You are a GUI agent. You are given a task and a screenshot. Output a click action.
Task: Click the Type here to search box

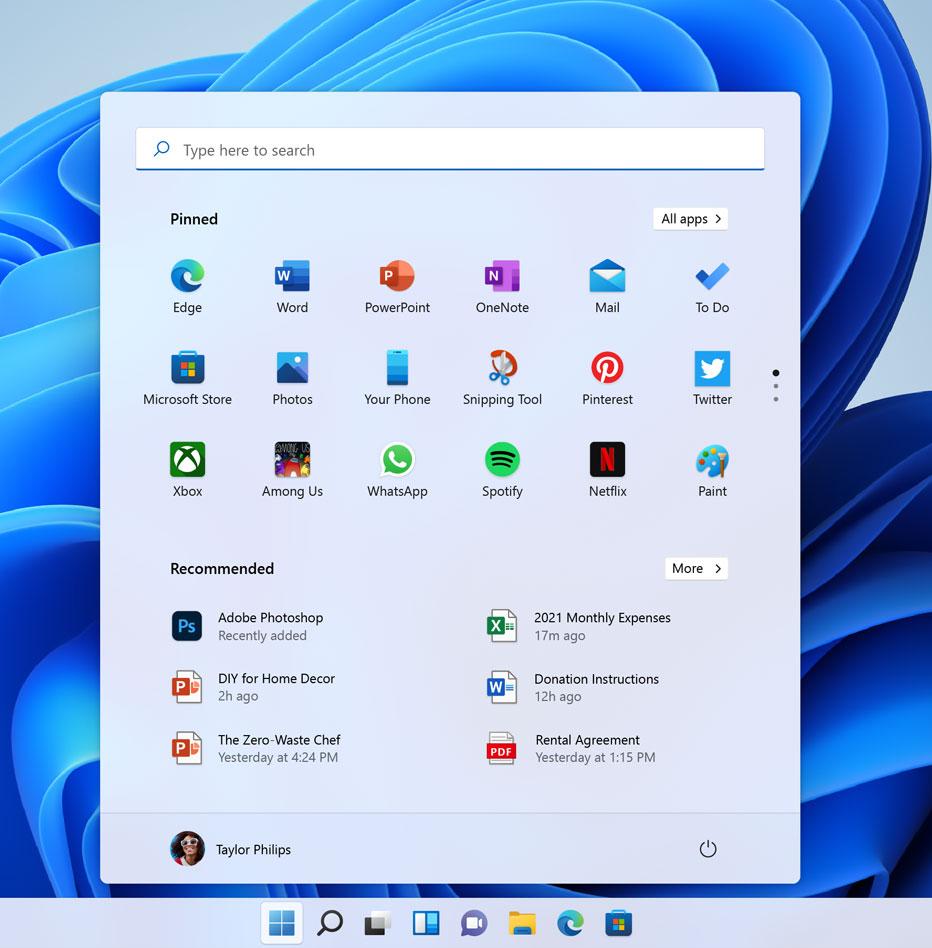coord(450,149)
